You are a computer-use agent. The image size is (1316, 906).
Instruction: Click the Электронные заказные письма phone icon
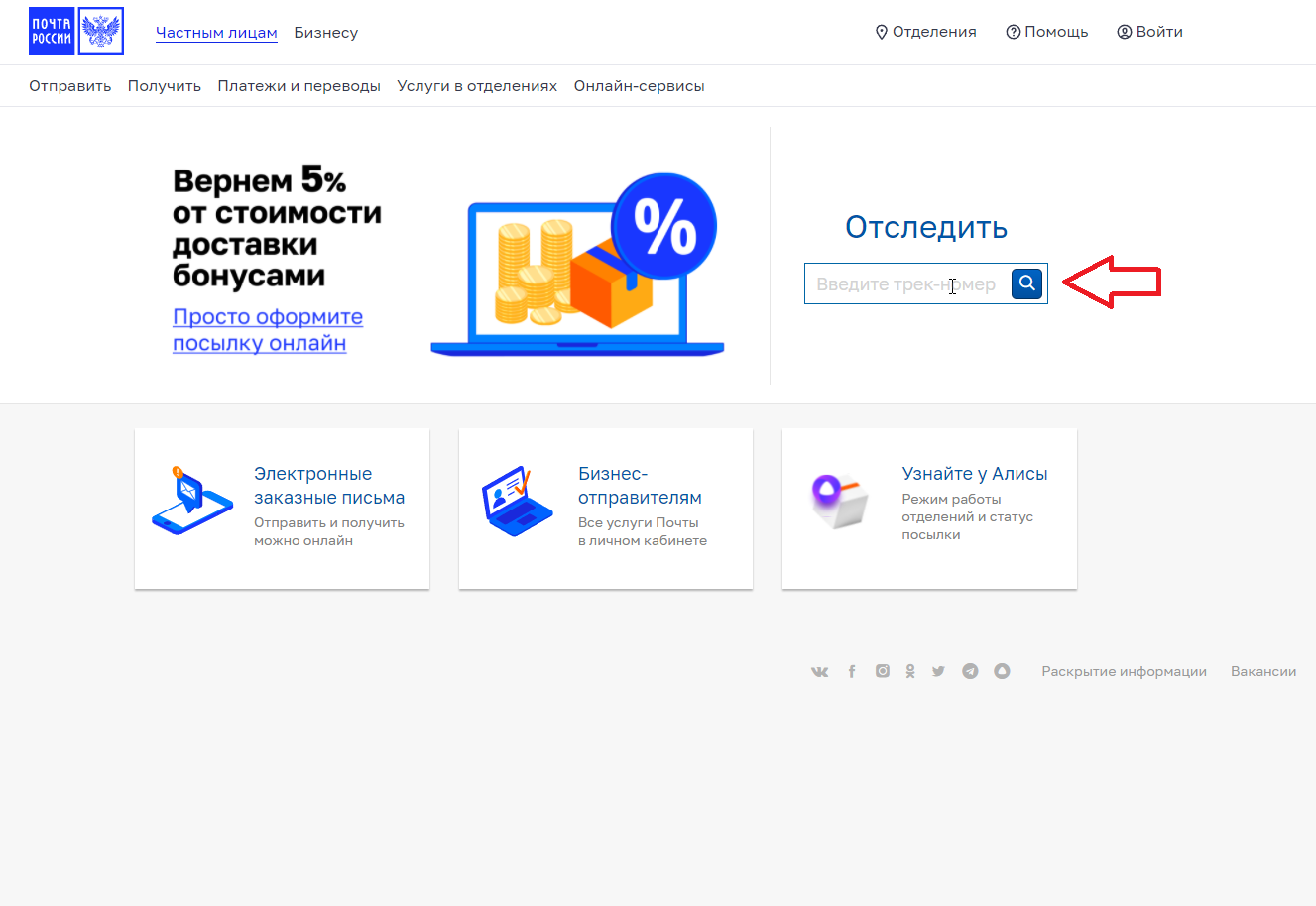point(191,502)
